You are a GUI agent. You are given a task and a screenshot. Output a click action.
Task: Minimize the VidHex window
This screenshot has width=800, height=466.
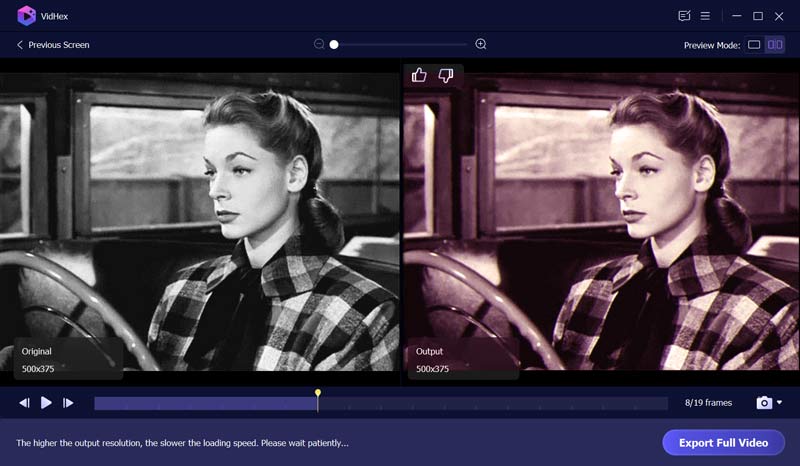(737, 16)
